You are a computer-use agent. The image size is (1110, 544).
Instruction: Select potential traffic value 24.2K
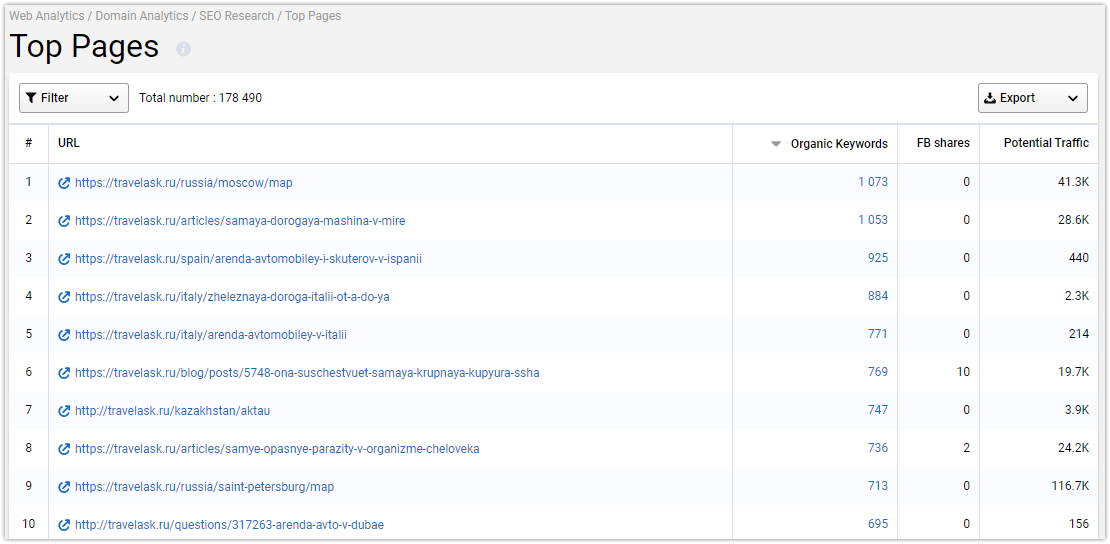tap(1073, 448)
